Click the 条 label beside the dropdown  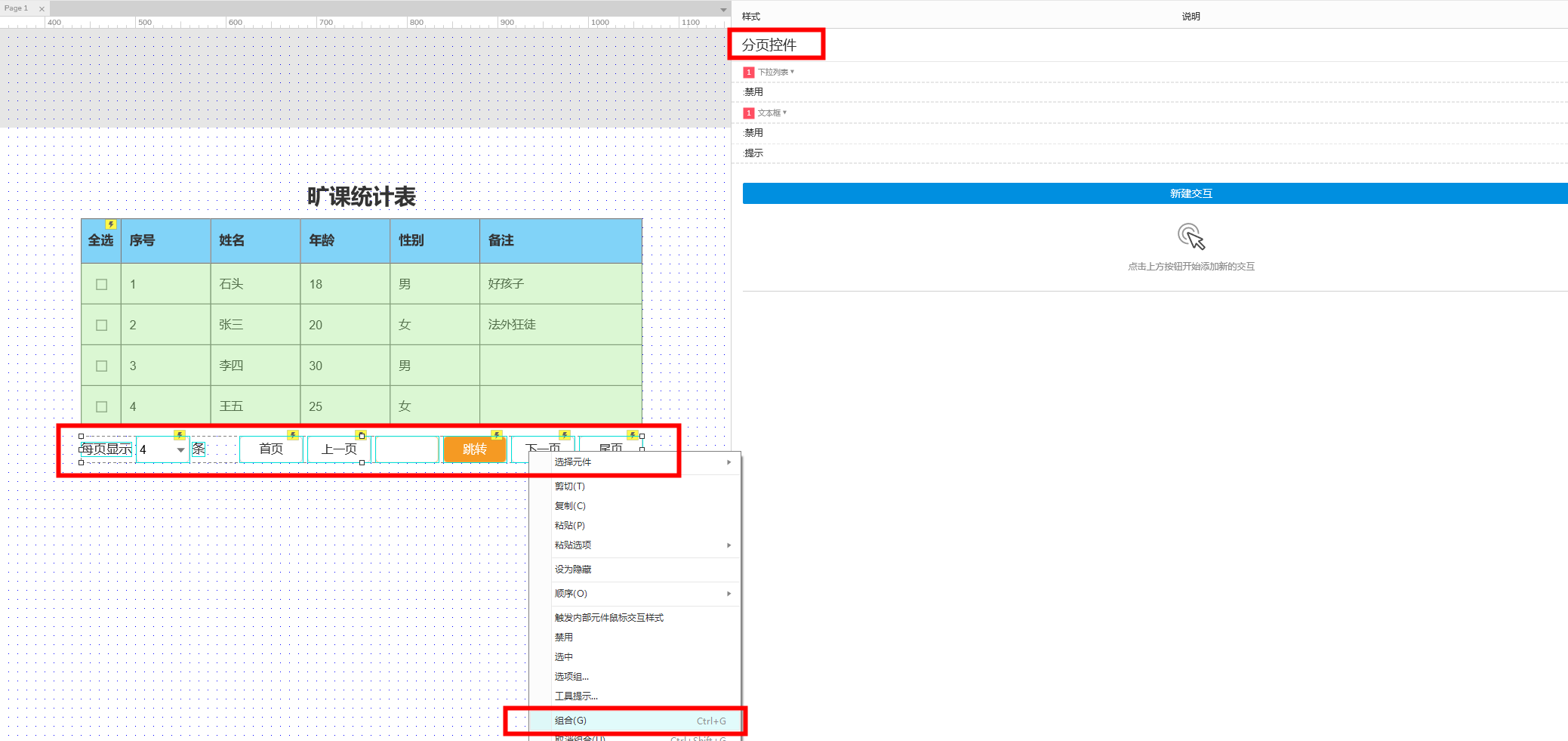[199, 449]
